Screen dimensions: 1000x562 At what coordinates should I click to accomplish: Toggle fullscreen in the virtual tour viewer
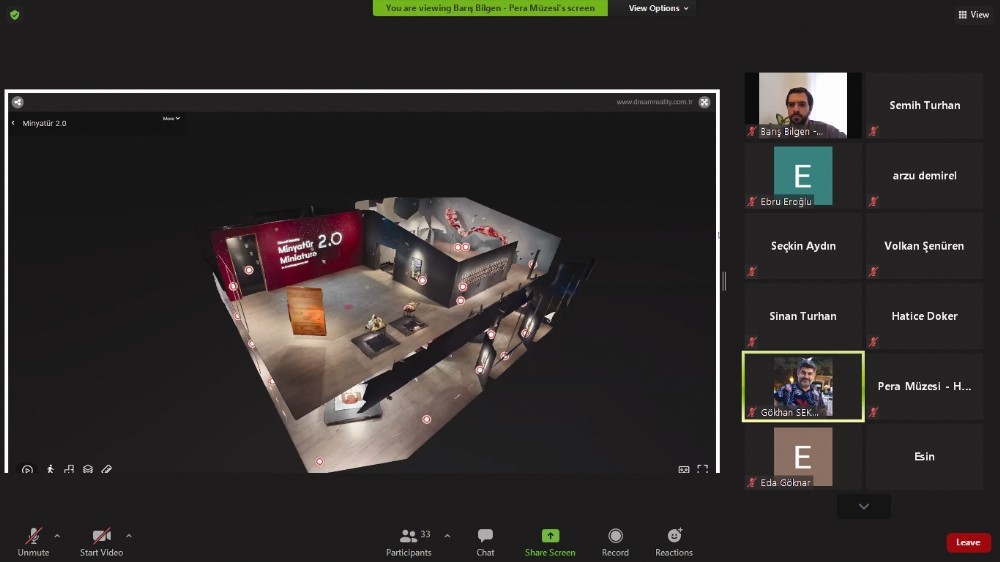pos(703,469)
